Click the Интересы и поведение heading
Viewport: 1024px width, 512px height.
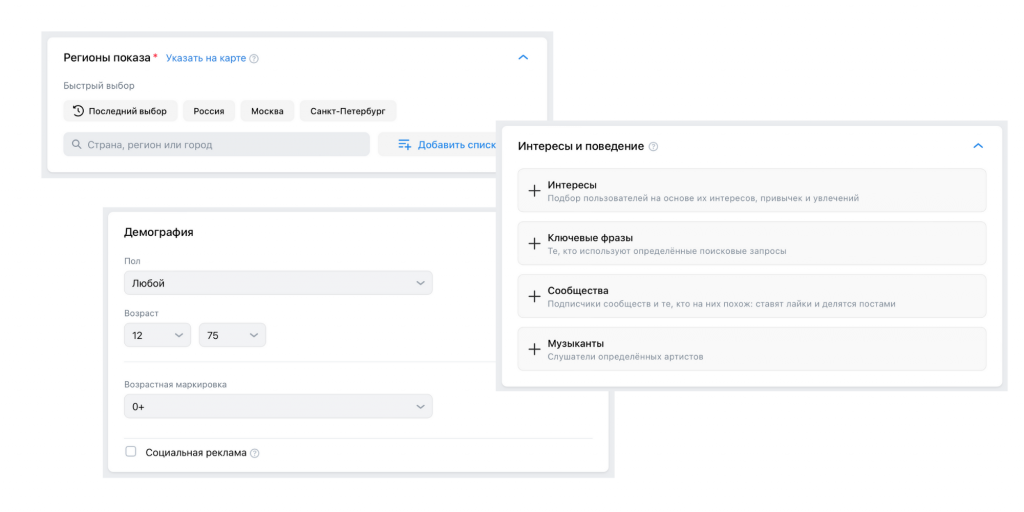[581, 146]
